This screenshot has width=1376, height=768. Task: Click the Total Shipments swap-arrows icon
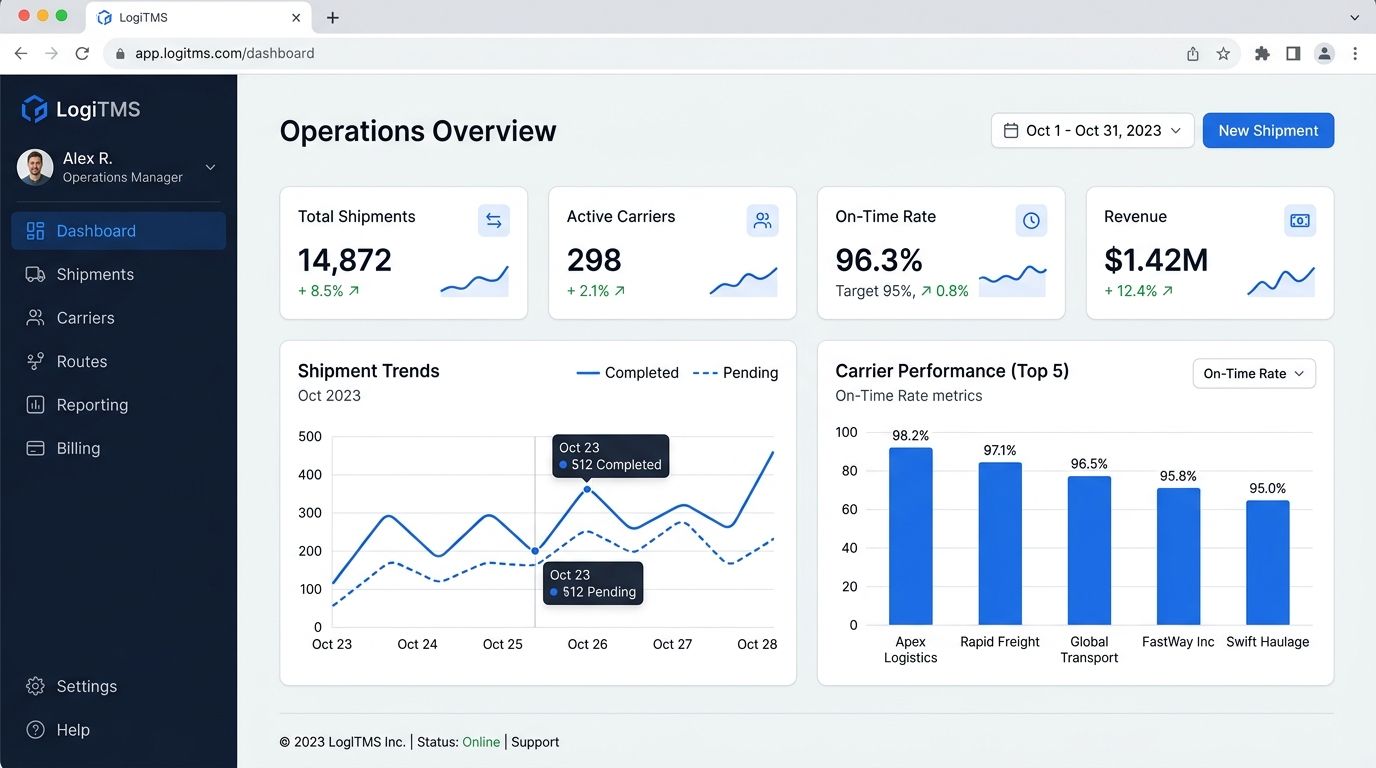[x=494, y=221]
